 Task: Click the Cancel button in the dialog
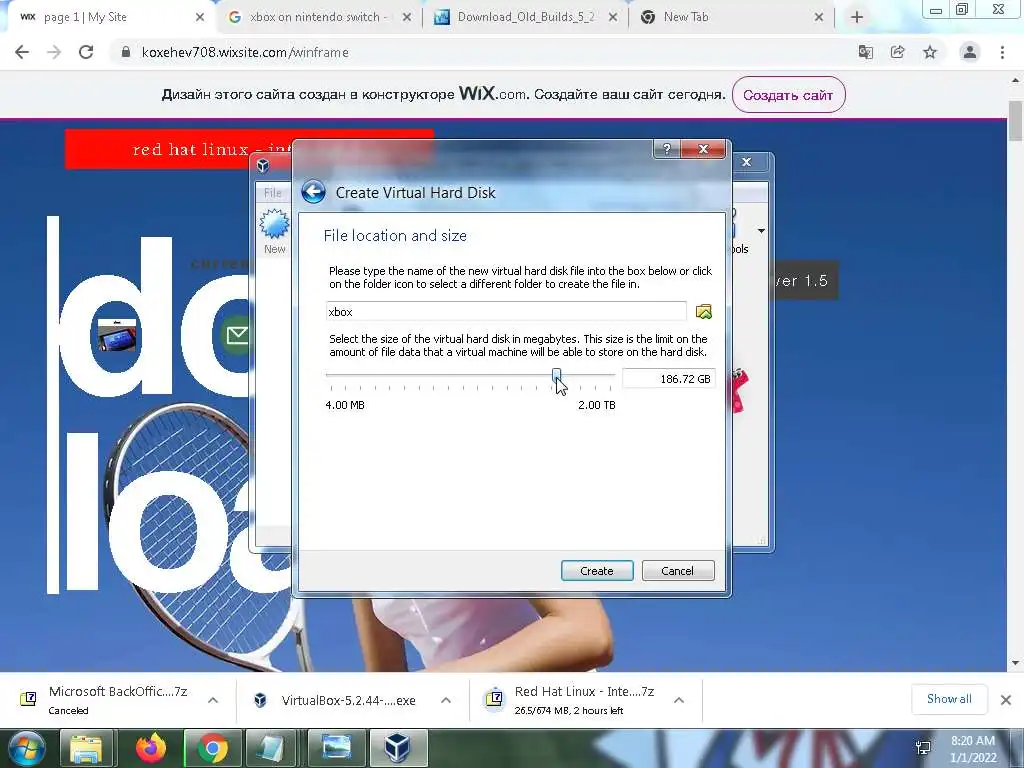click(678, 571)
